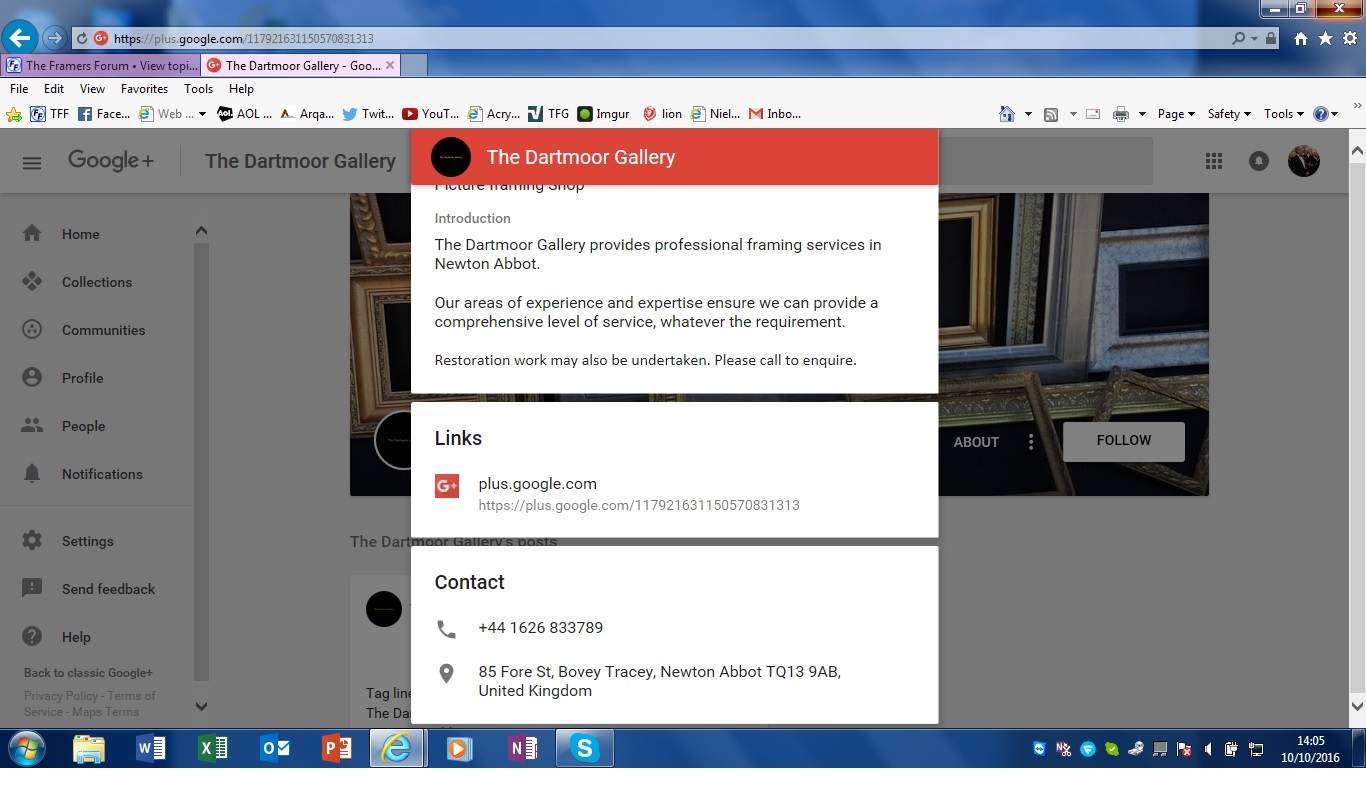
Task: Close The Dartmoor Gallery tab
Action: coord(390,65)
